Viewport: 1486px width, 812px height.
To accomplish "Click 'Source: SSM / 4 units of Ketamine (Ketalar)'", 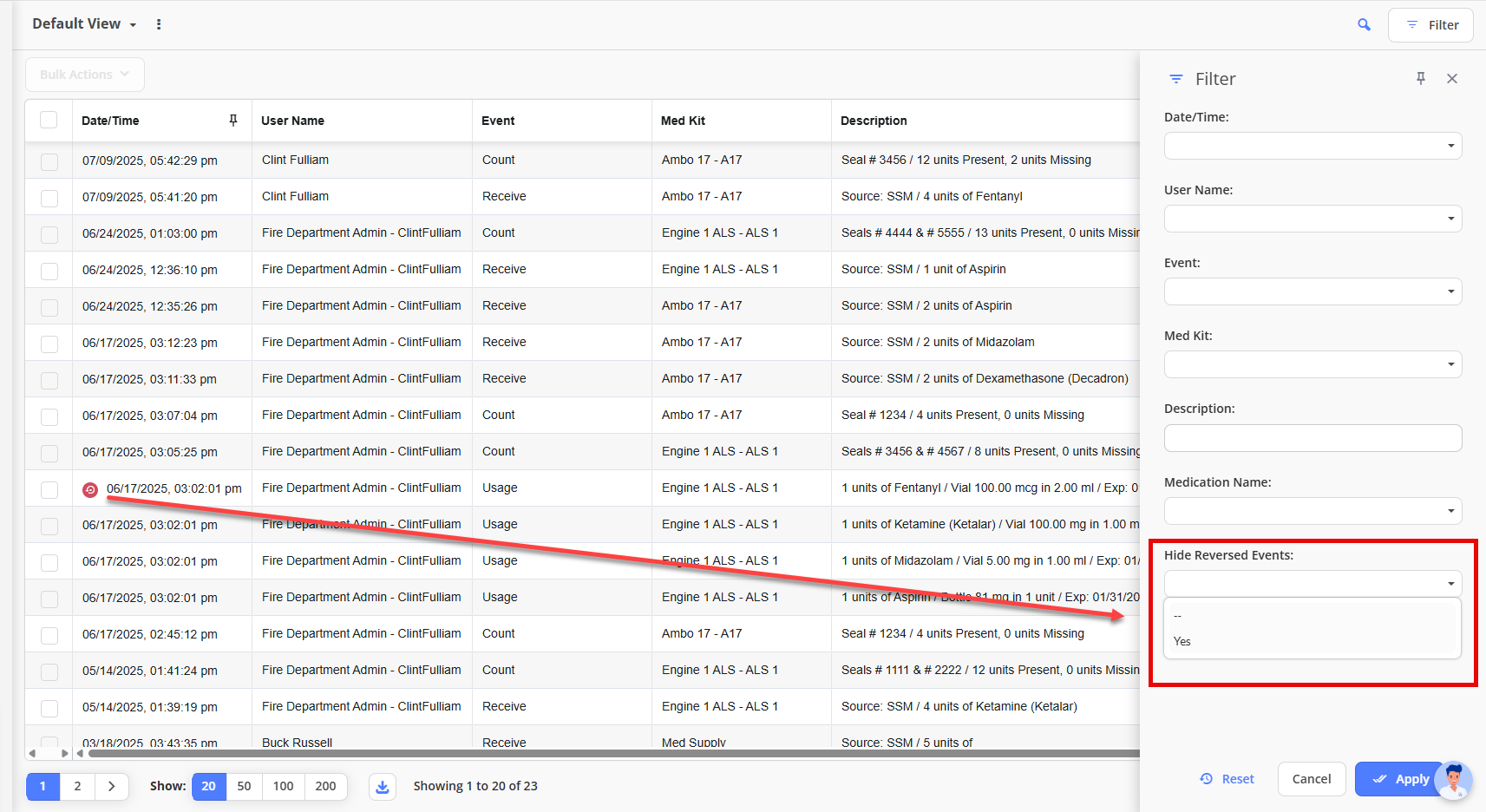I will click(959, 706).
